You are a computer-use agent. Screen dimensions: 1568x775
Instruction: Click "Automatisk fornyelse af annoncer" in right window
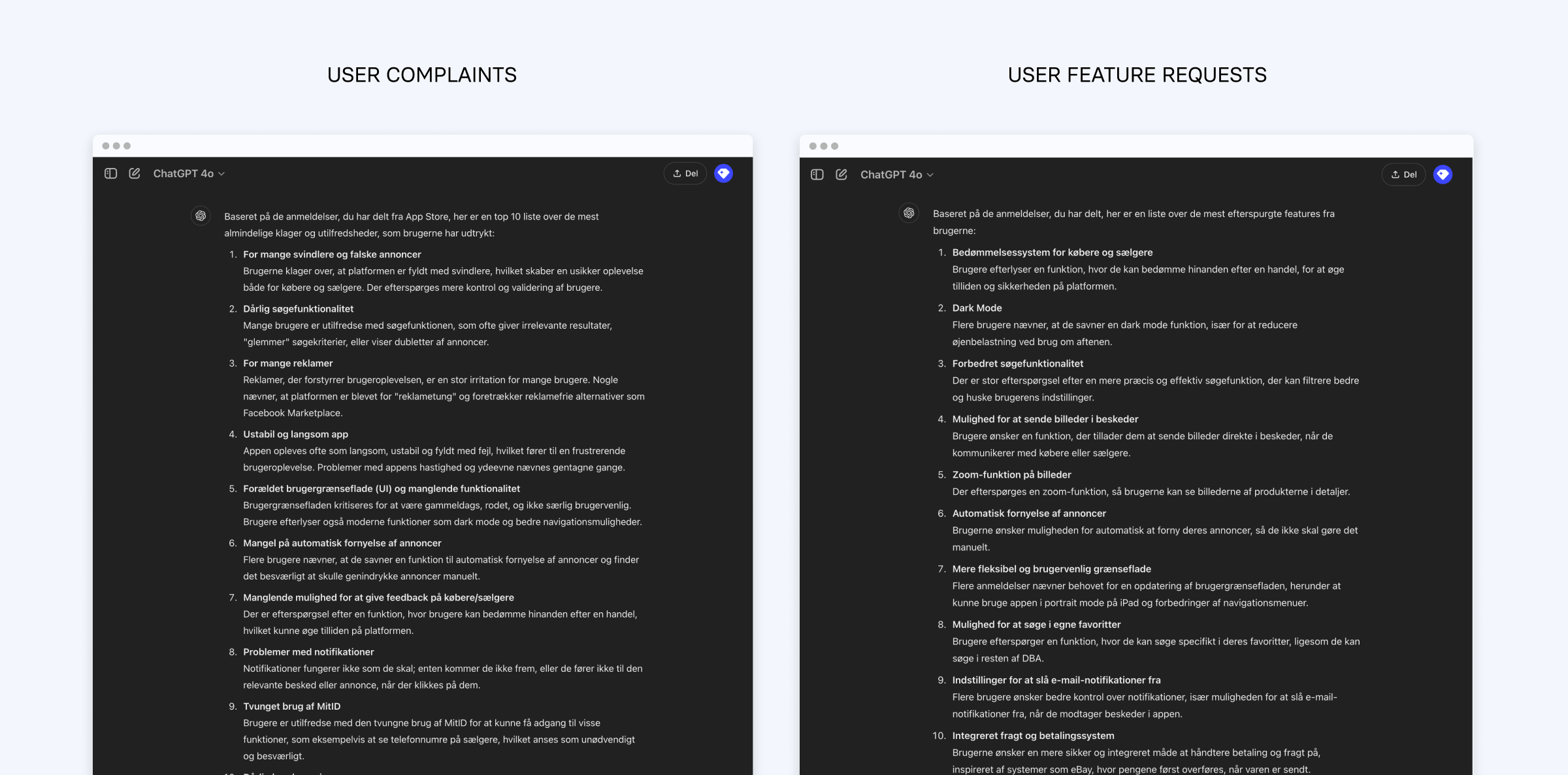(x=1029, y=513)
